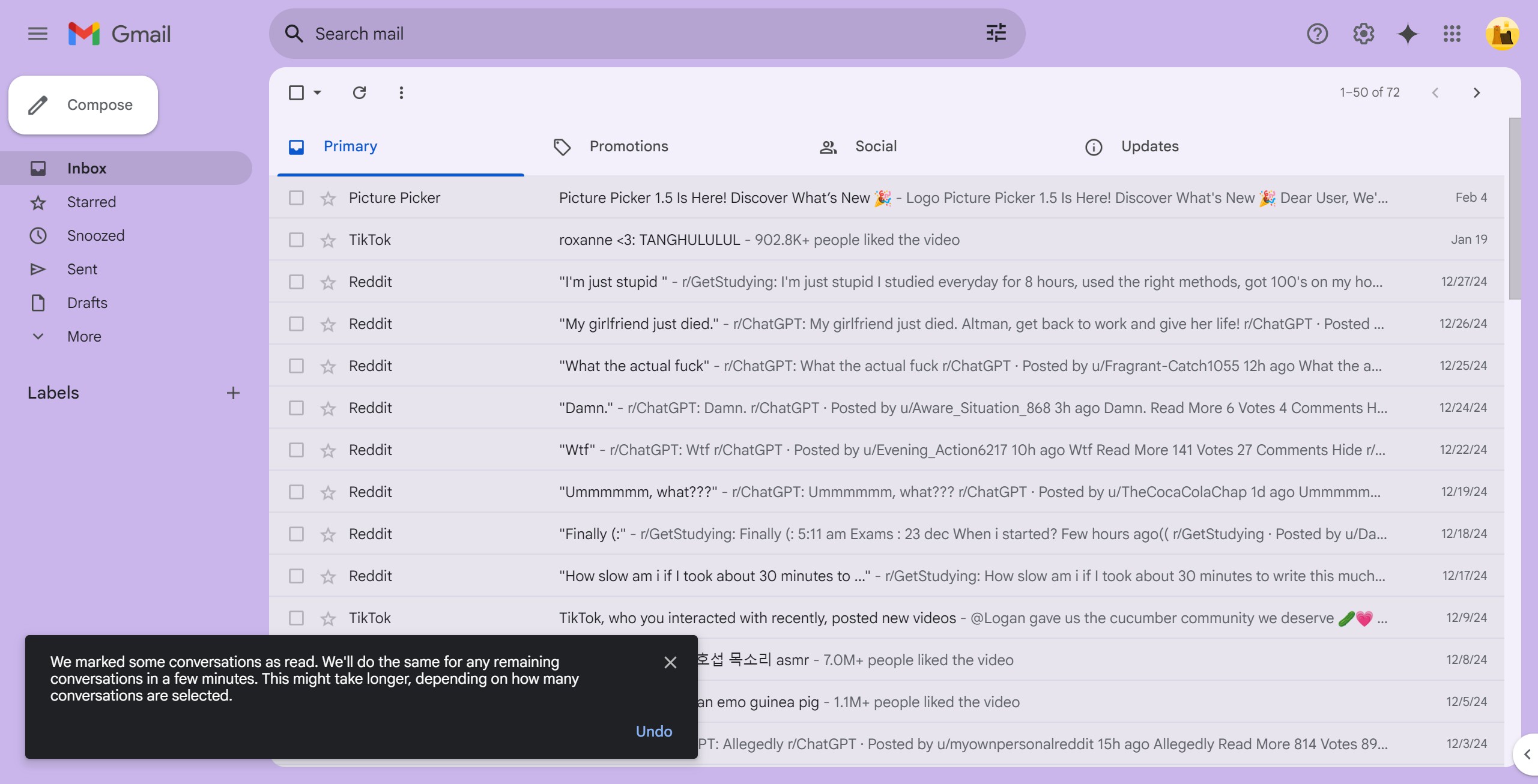Star the "Finally (:" Reddit email
Viewport: 1538px width, 784px height.
click(328, 534)
